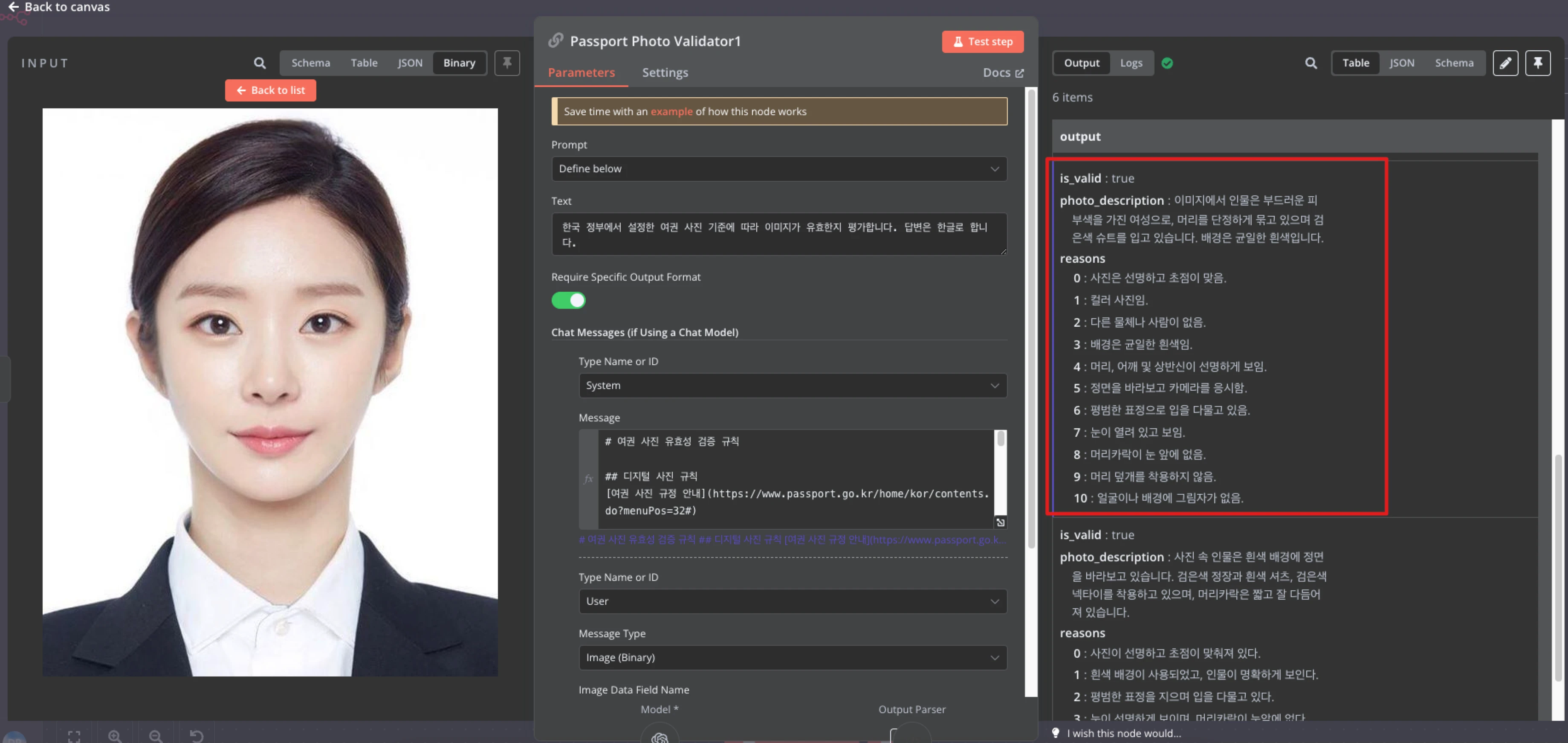1568x743 pixels.
Task: Open search in the INPUT panel
Action: pyautogui.click(x=260, y=63)
